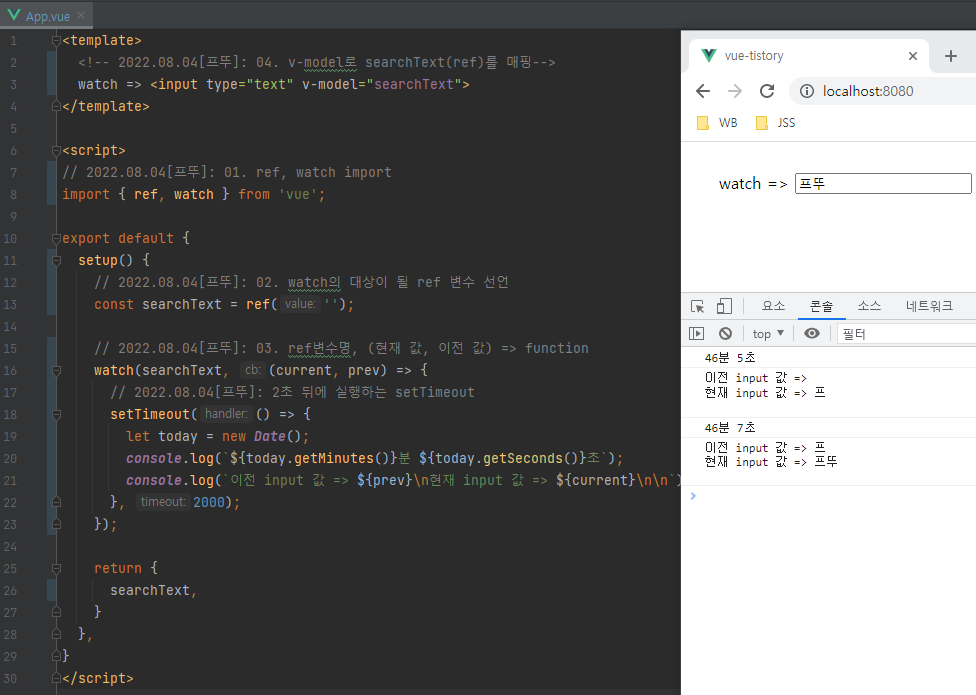This screenshot has width=976, height=695.
Task: Close the App.vue editor tab
Action: (x=81, y=15)
